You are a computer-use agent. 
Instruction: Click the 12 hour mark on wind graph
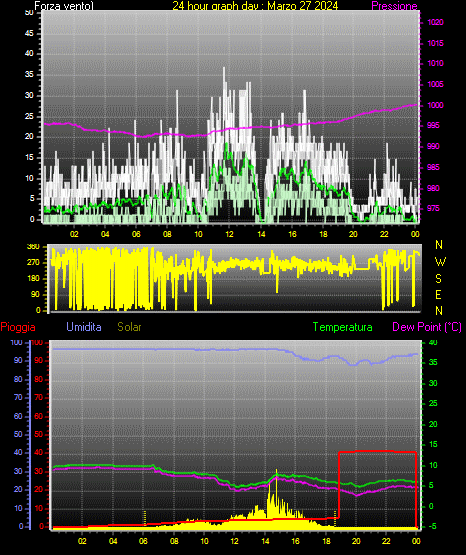[229, 234]
